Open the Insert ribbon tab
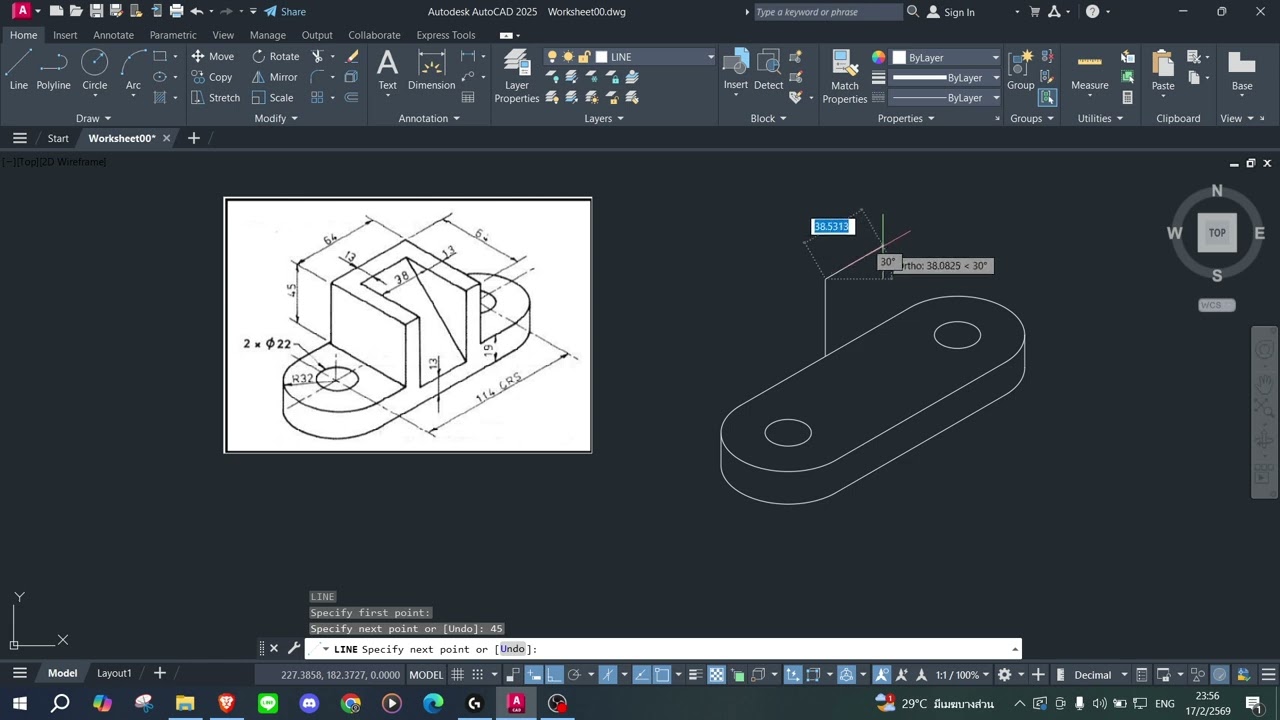Image resolution: width=1280 pixels, height=720 pixels. coord(65,35)
